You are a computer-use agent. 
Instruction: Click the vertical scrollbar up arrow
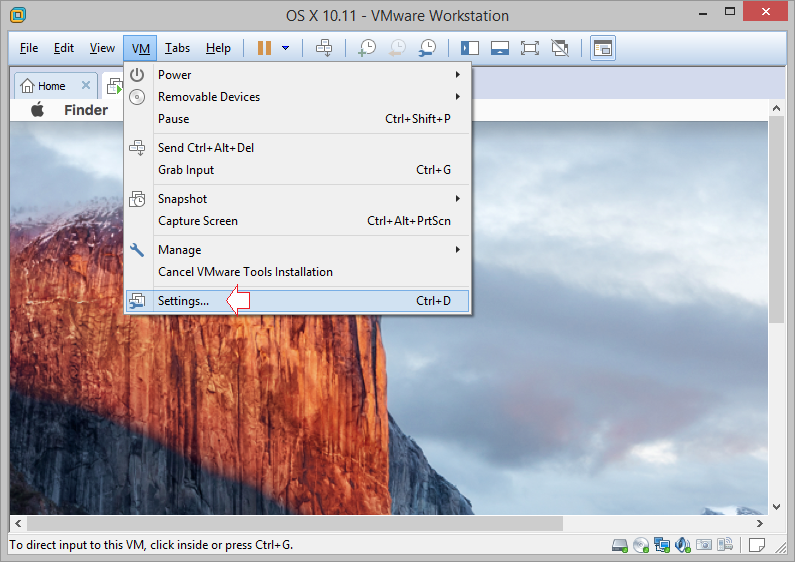776,108
